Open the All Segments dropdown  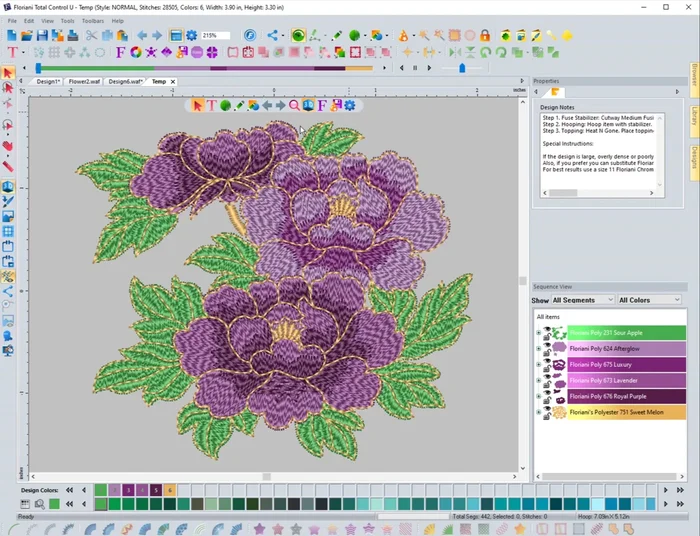tap(581, 300)
